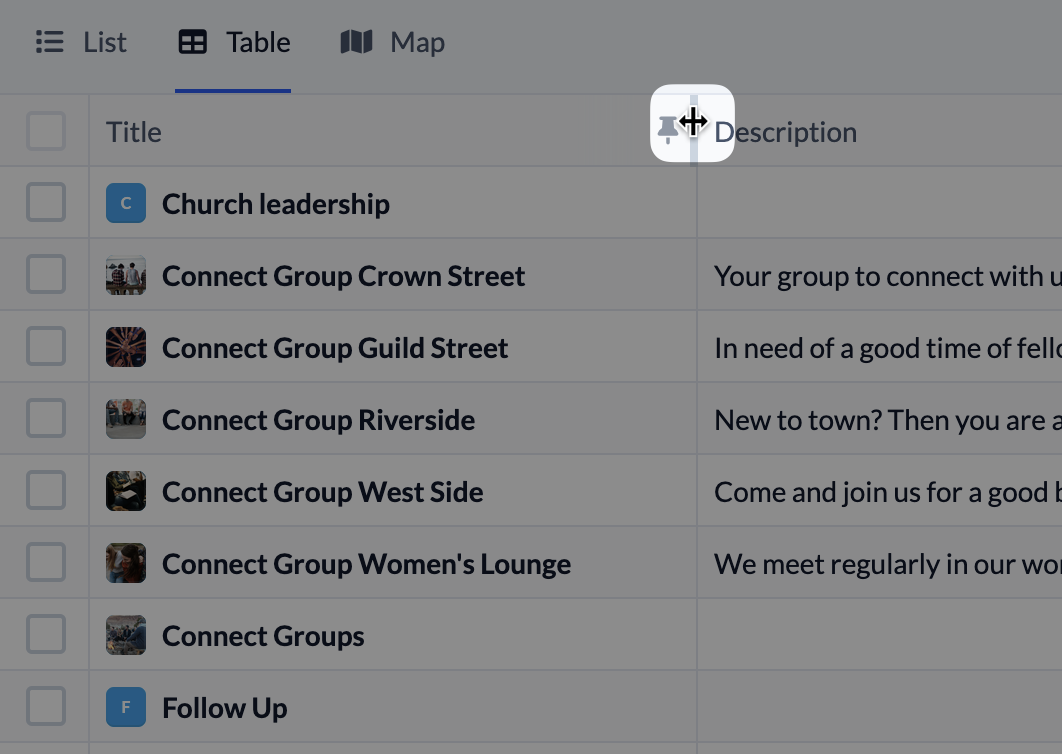Select the Connect Group West Side checkbox
Screen dimensions: 1062x754
click(x=46, y=490)
